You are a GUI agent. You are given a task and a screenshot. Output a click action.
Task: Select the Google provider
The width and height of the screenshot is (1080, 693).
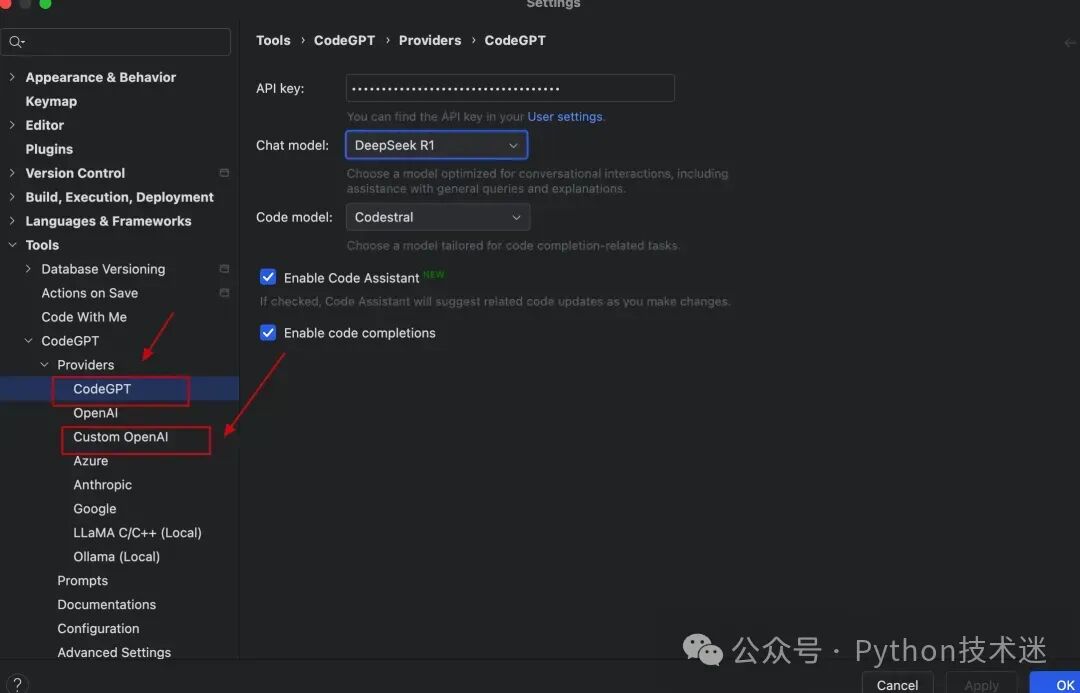95,509
